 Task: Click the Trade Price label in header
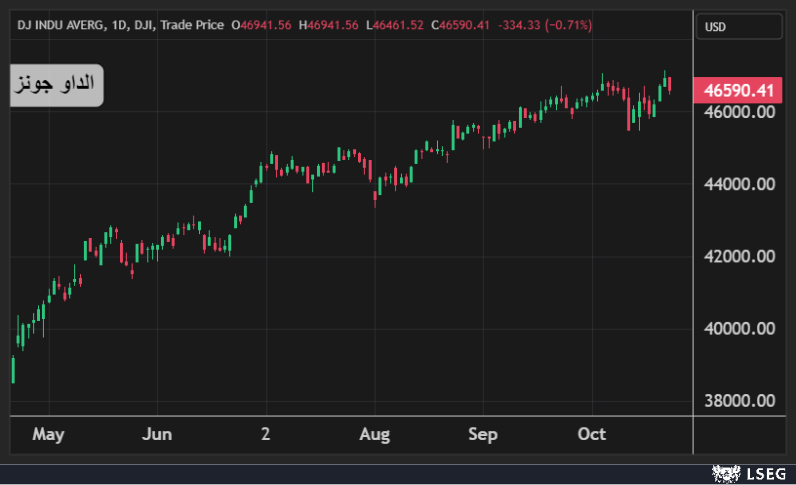click(x=192, y=25)
